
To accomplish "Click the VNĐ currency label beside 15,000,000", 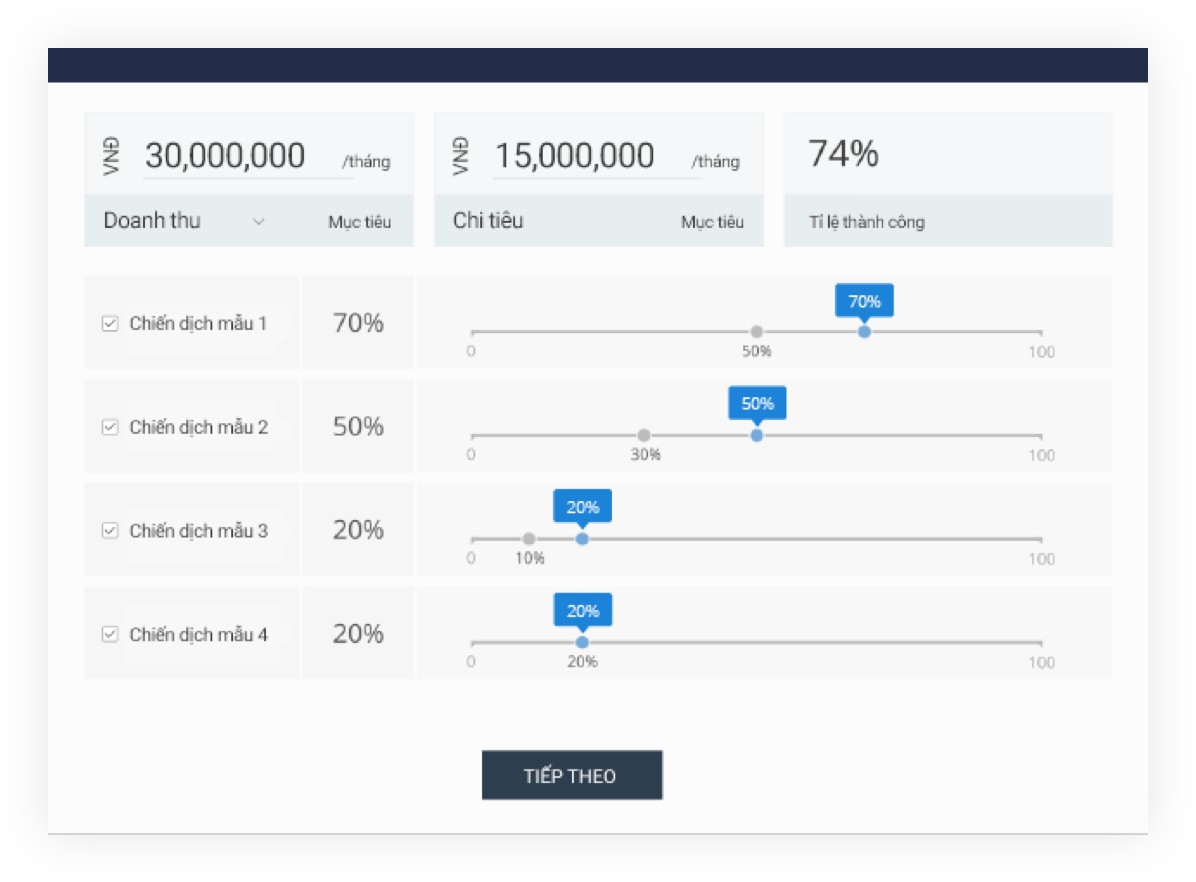I will 461,156.
